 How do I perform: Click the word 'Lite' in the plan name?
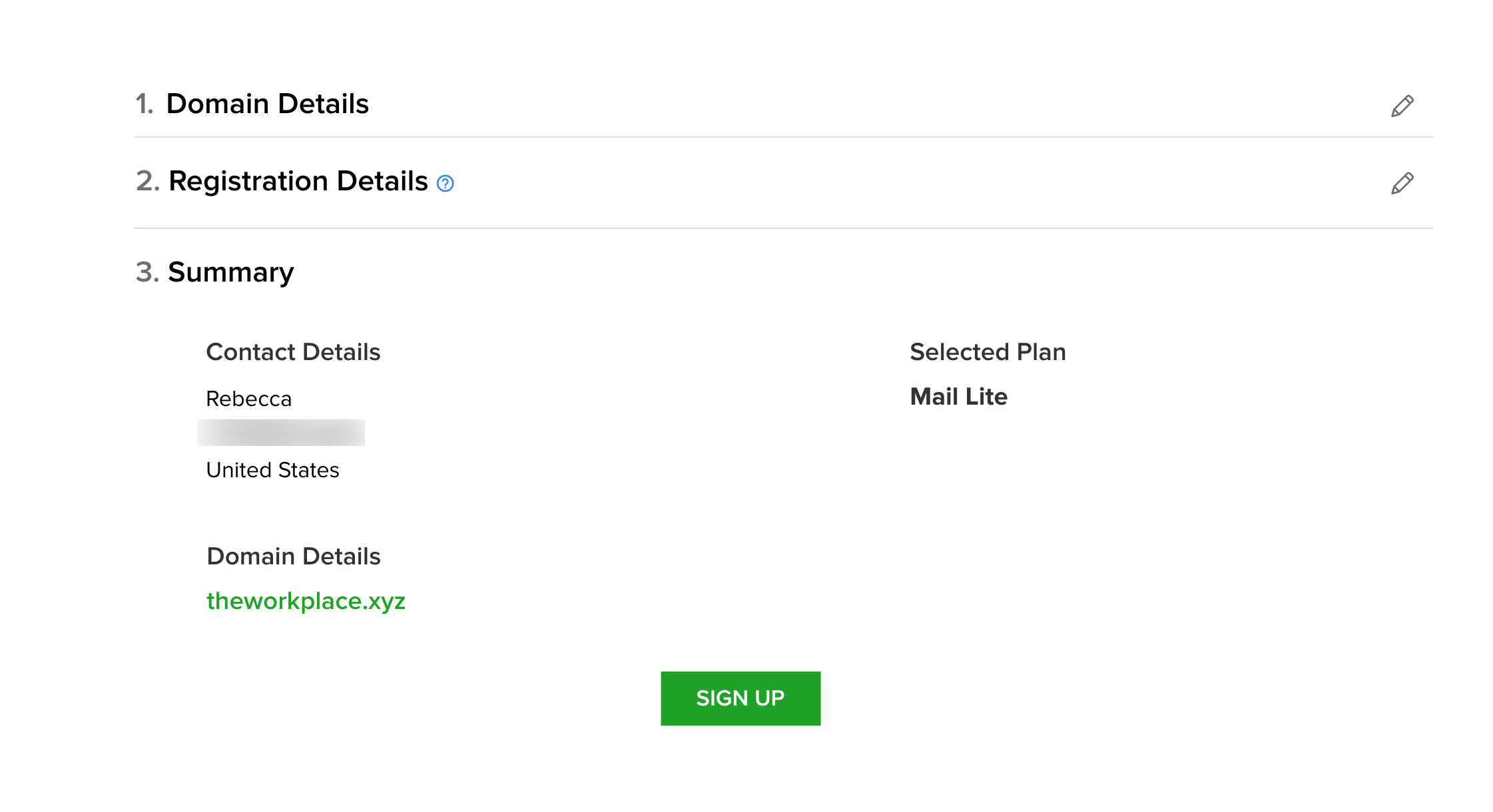986,397
